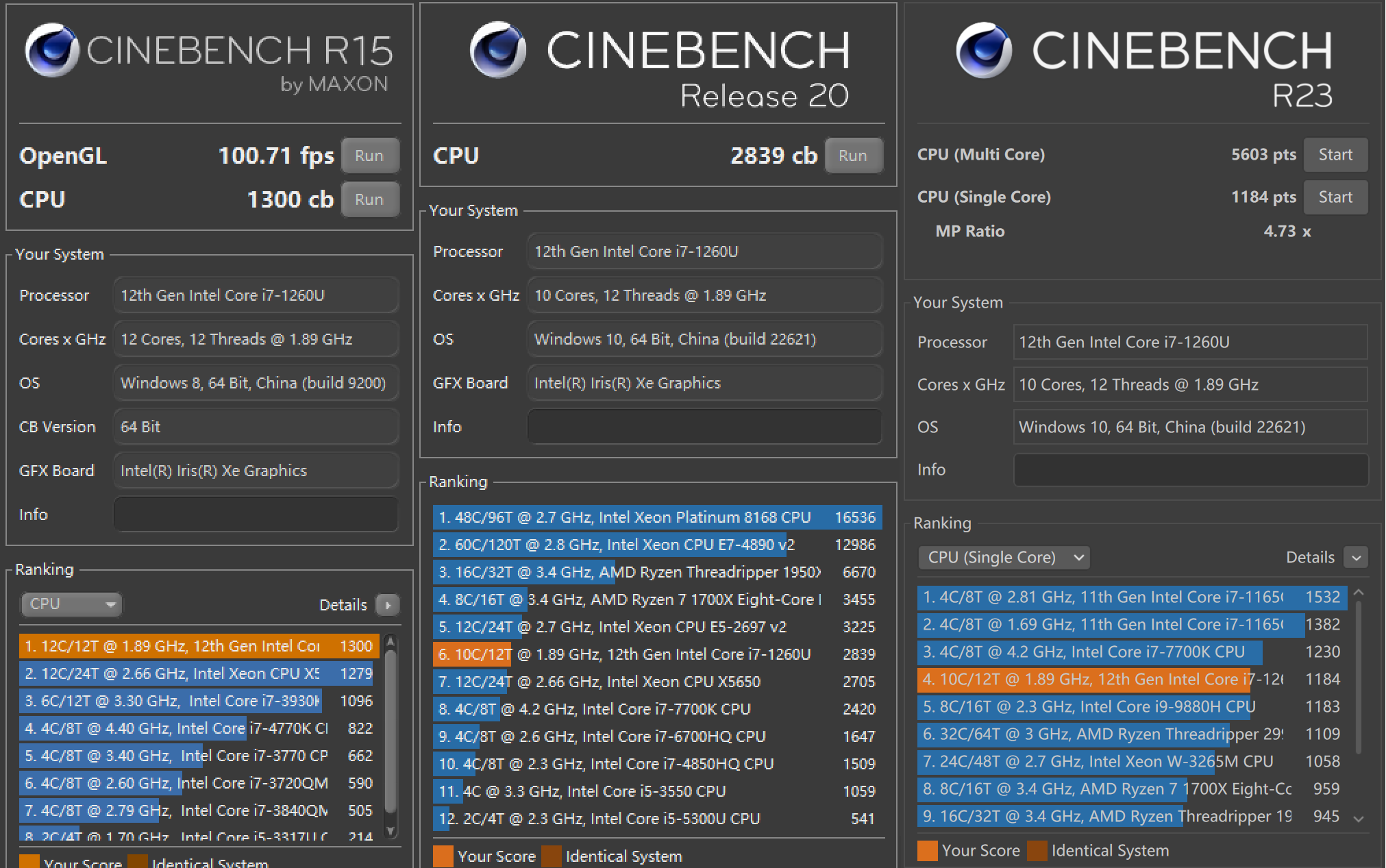Select R15 ranking row scoring 1300
This screenshot has height=868, width=1386.
coord(199,646)
